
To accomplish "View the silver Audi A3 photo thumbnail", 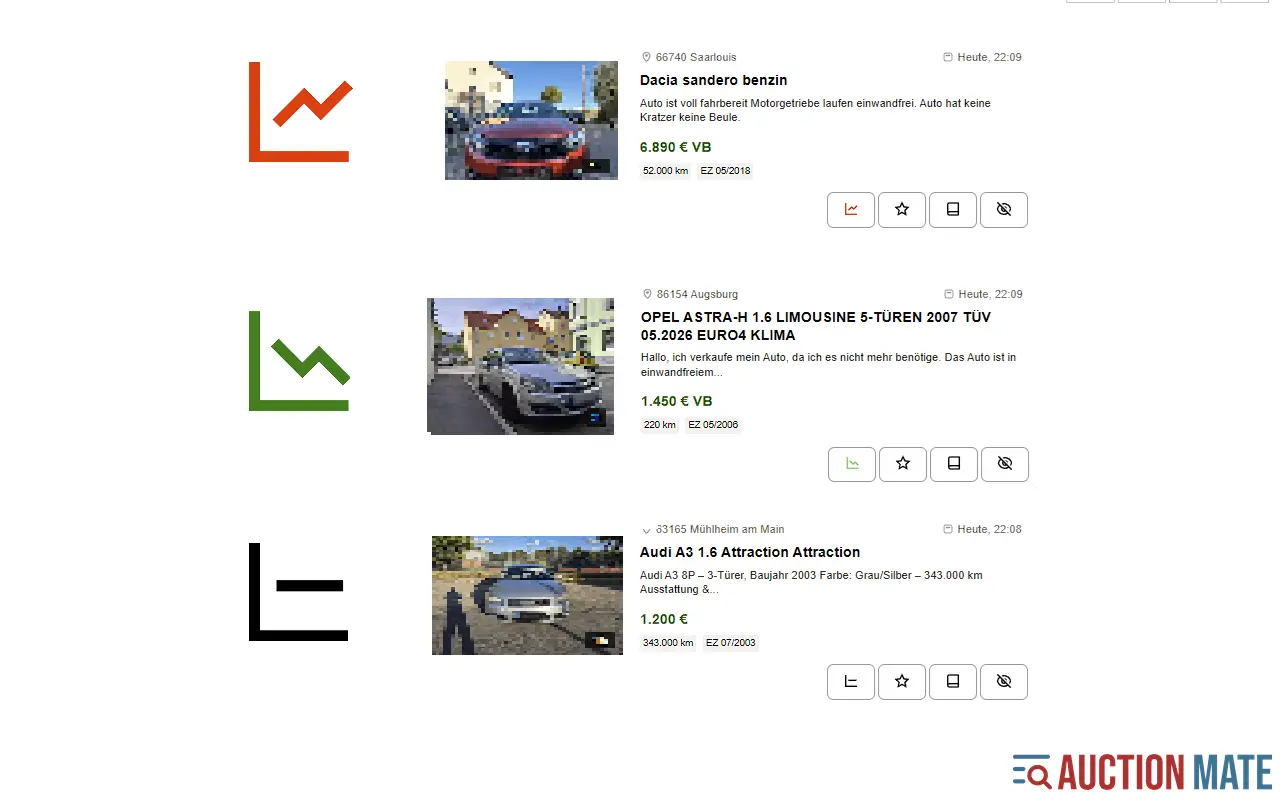I will (x=527, y=595).
